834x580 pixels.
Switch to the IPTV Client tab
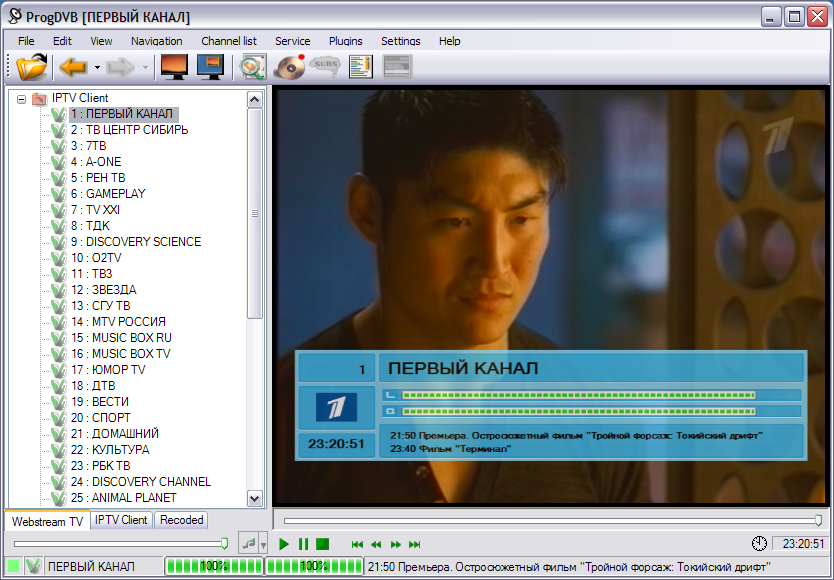pyautogui.click(x=121, y=520)
